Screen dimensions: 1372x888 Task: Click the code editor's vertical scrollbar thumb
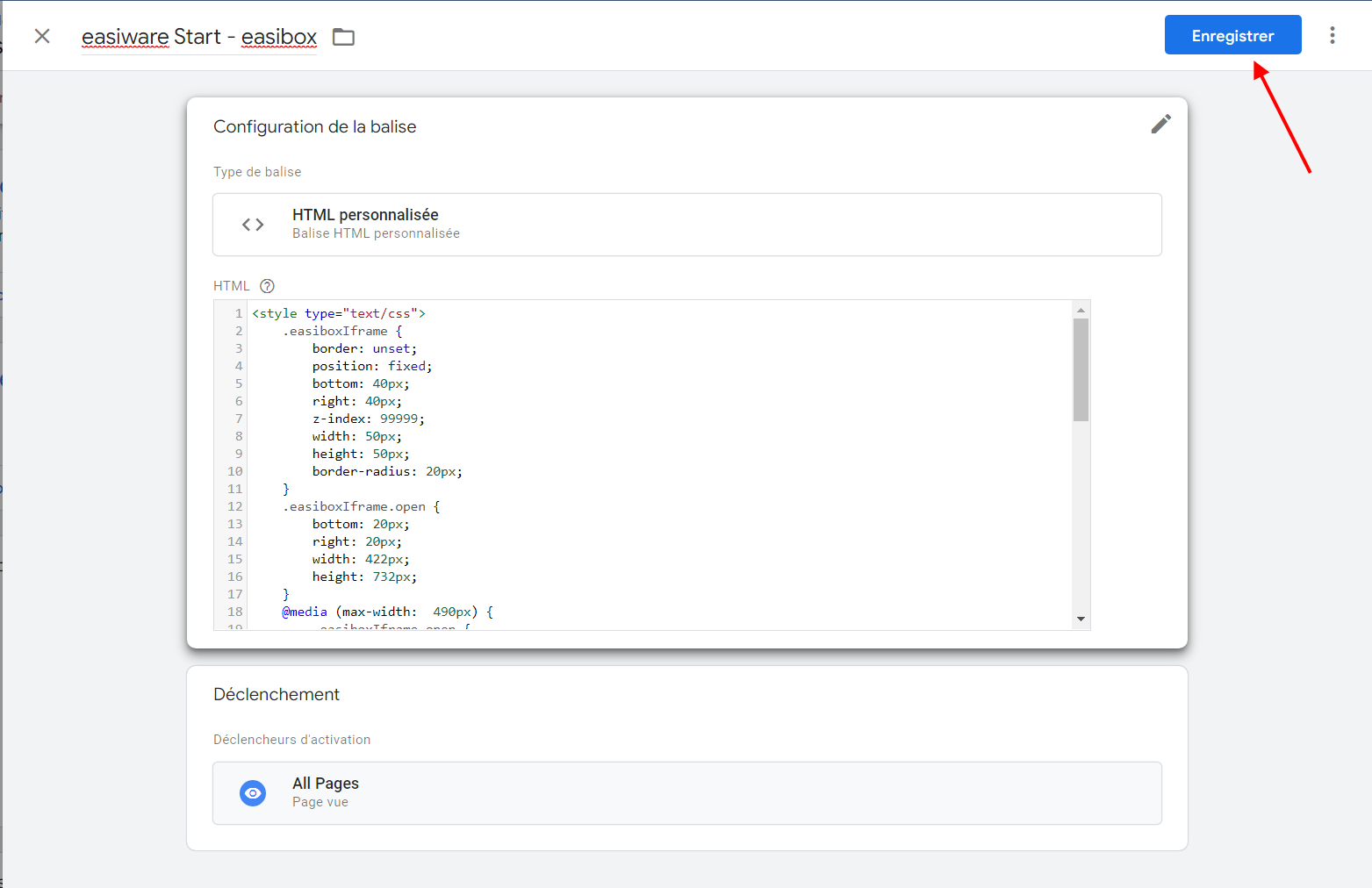pyautogui.click(x=1081, y=369)
